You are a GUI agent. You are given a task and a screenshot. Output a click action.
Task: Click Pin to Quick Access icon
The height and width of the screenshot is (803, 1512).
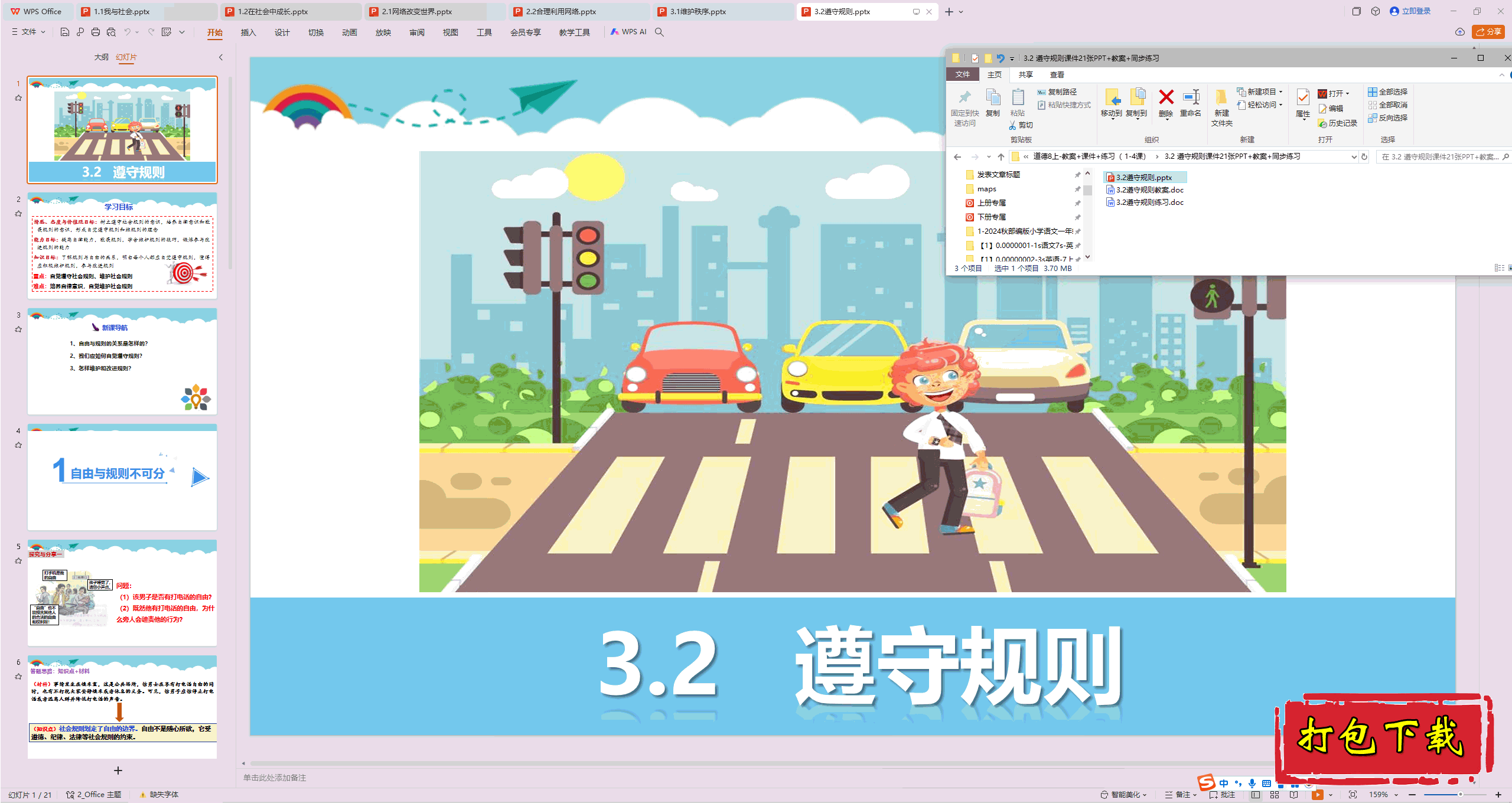[964, 97]
